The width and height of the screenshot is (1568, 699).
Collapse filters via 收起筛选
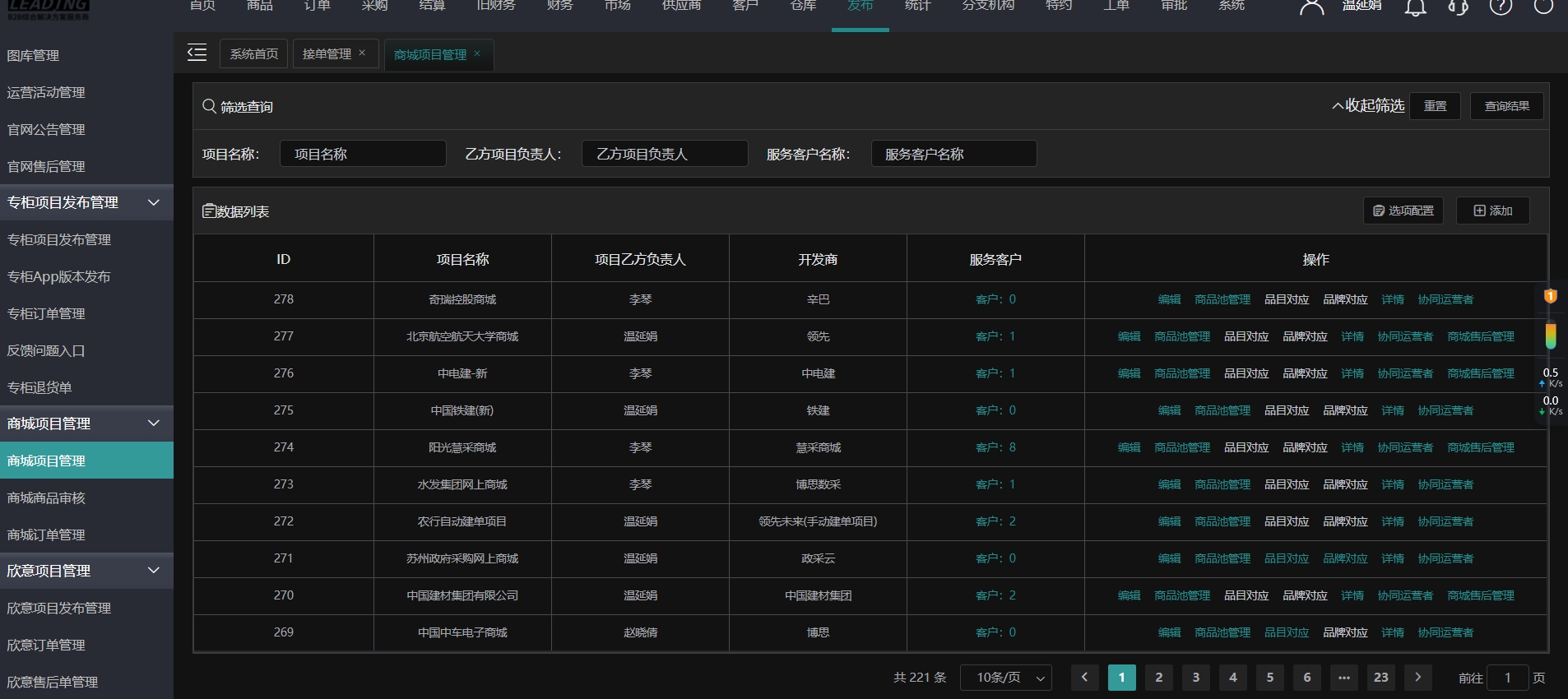1368,106
